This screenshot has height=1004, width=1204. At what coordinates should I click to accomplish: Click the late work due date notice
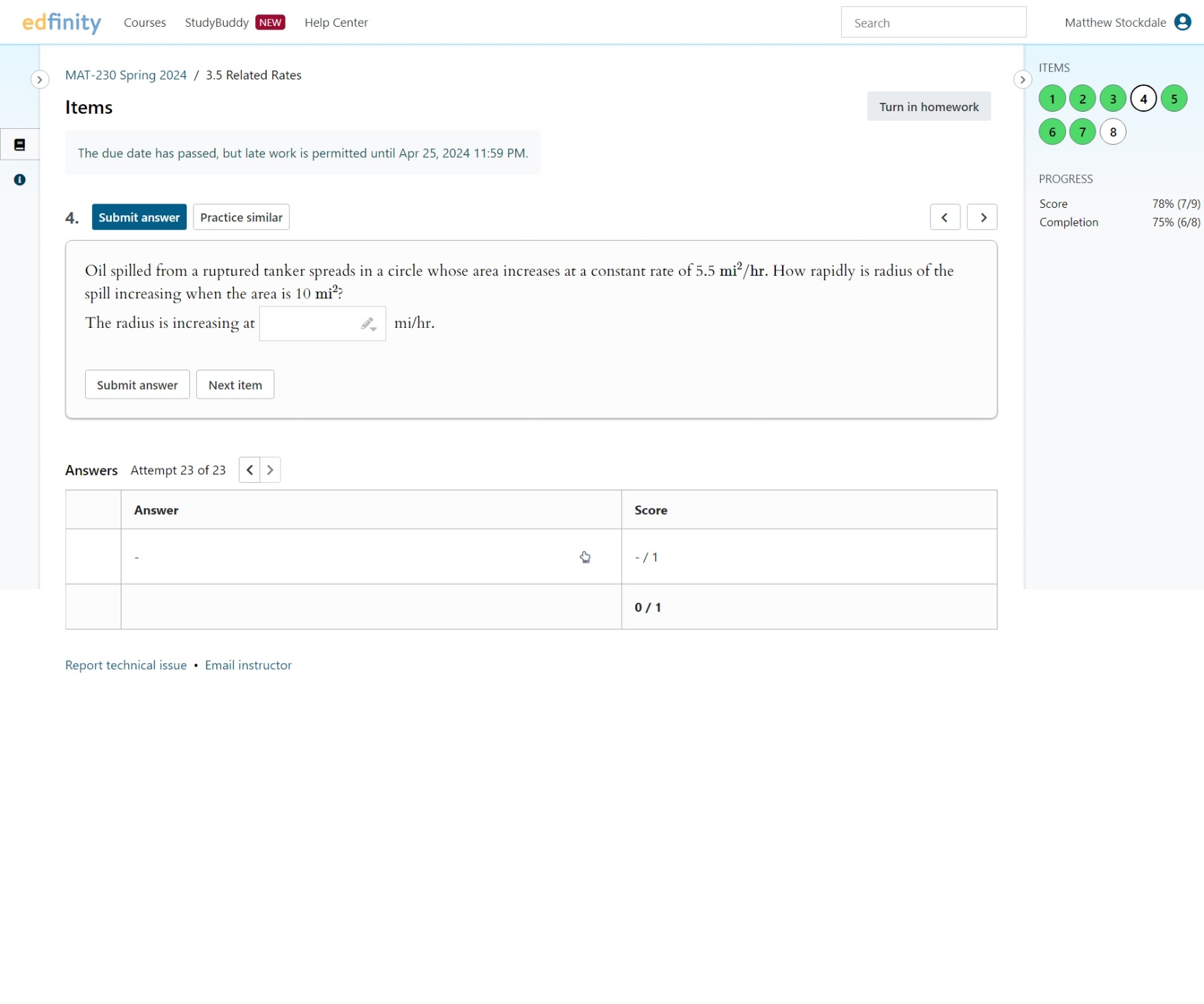(303, 153)
